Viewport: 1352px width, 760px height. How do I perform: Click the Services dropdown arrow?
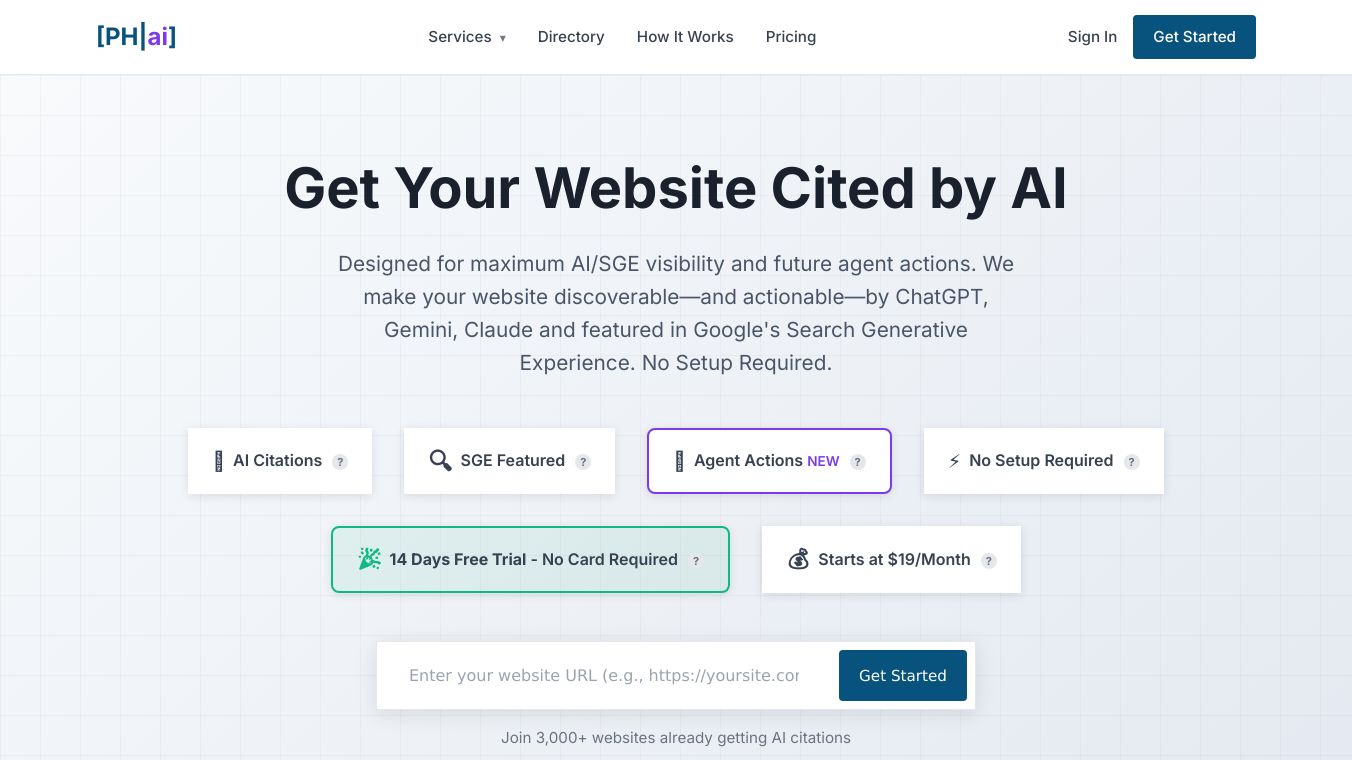click(x=503, y=38)
